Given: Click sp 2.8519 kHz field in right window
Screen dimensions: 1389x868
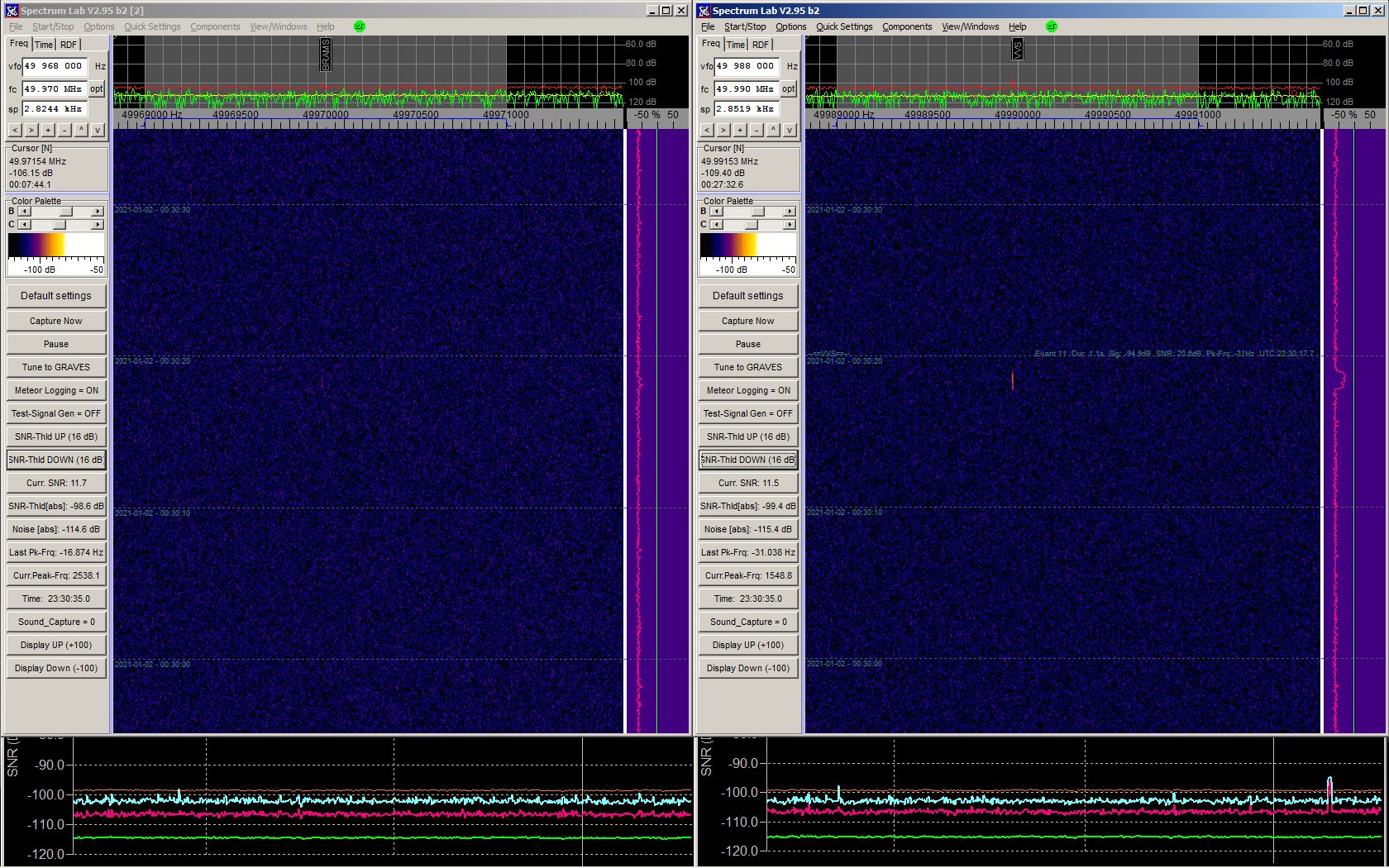Looking at the screenshot, I should coord(746,108).
